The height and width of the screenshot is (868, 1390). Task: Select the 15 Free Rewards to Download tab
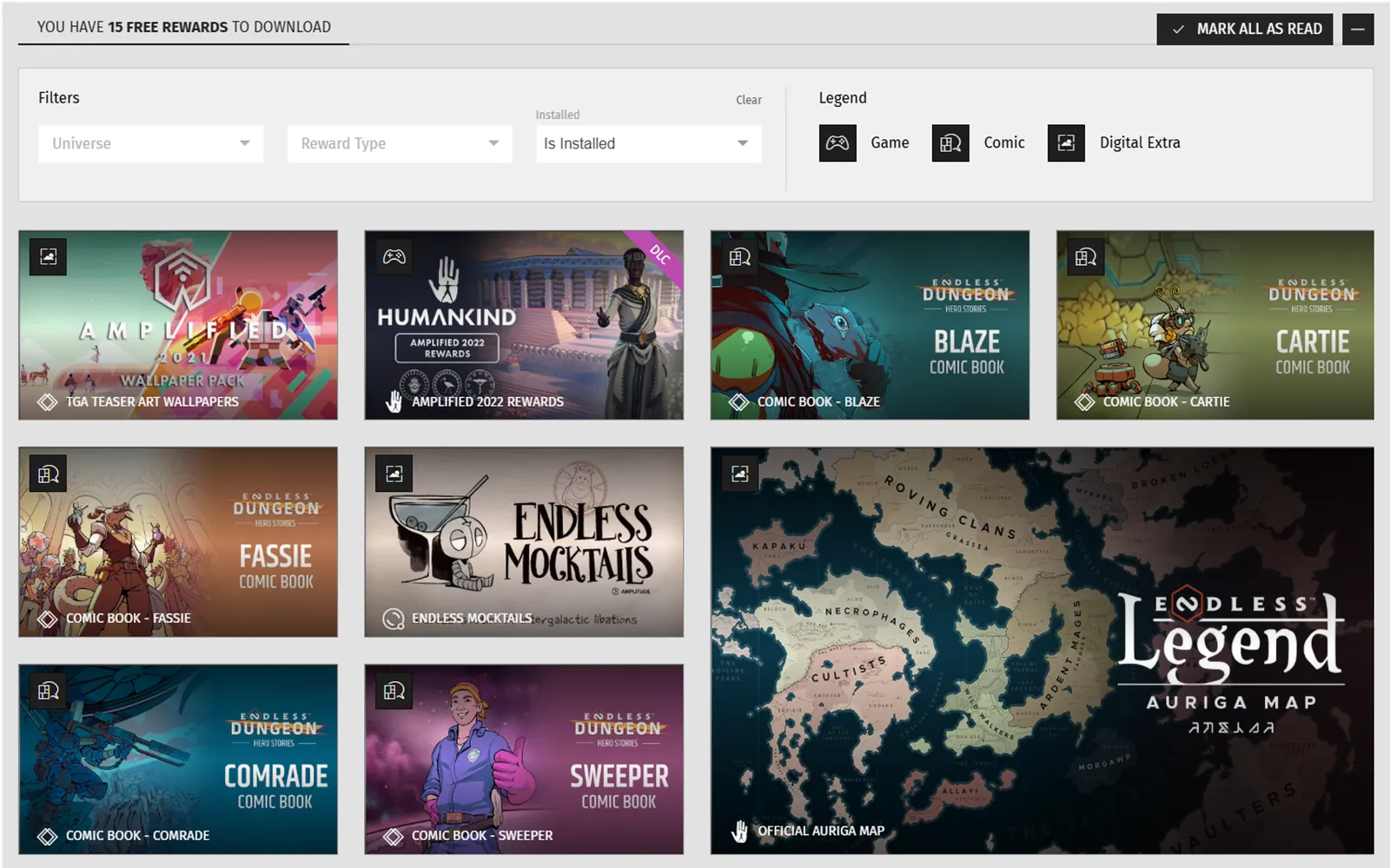[x=183, y=27]
